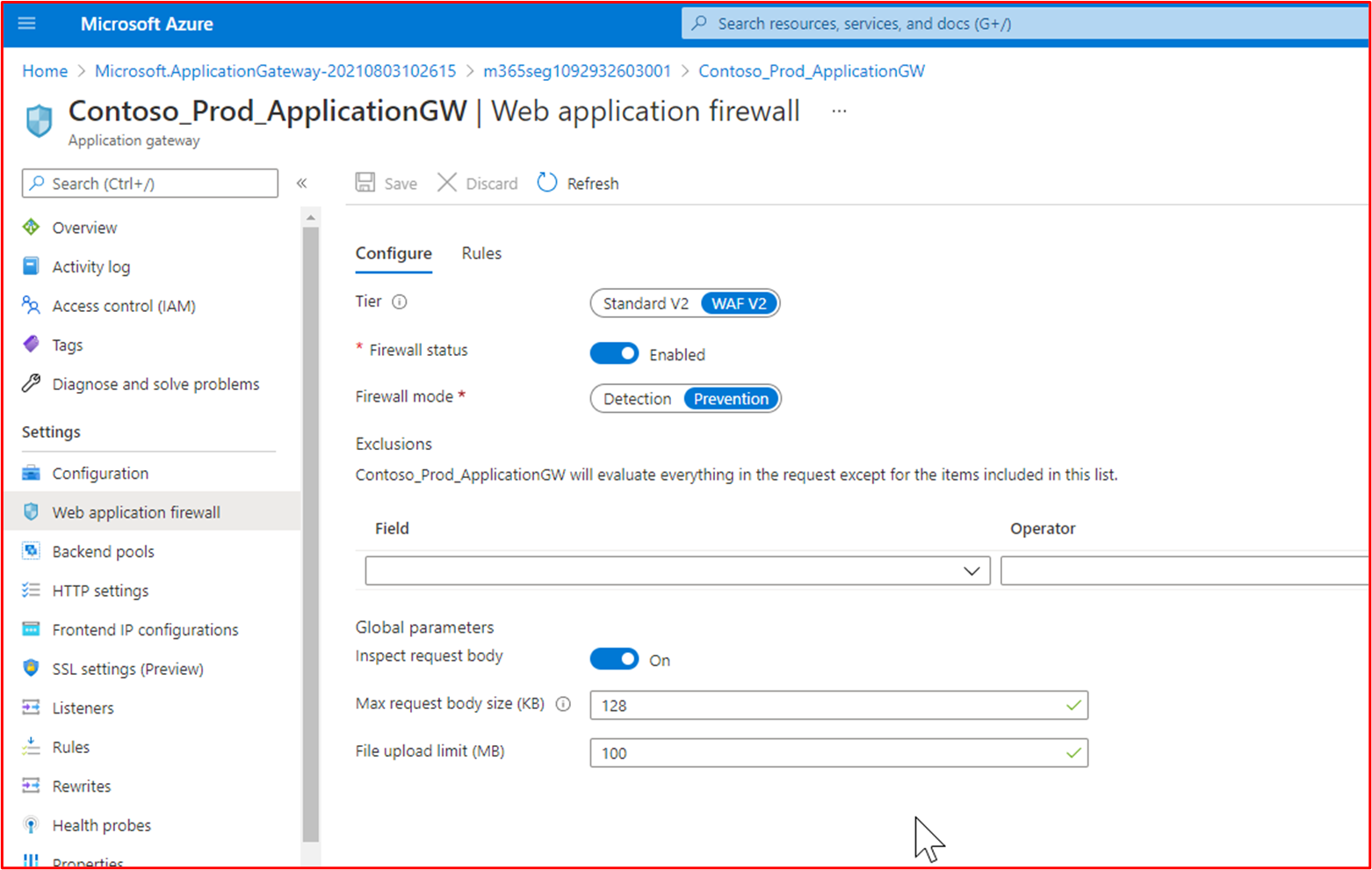This screenshot has width=1372, height=870.
Task: Open Microsoft.ApplicationGateway-20210803102615 breadcrumb
Action: coord(275,71)
